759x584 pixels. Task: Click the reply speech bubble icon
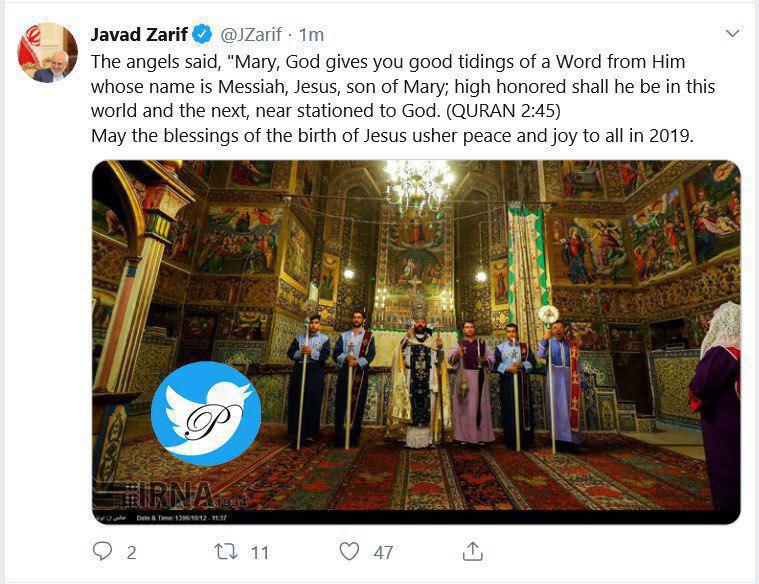coord(102,551)
